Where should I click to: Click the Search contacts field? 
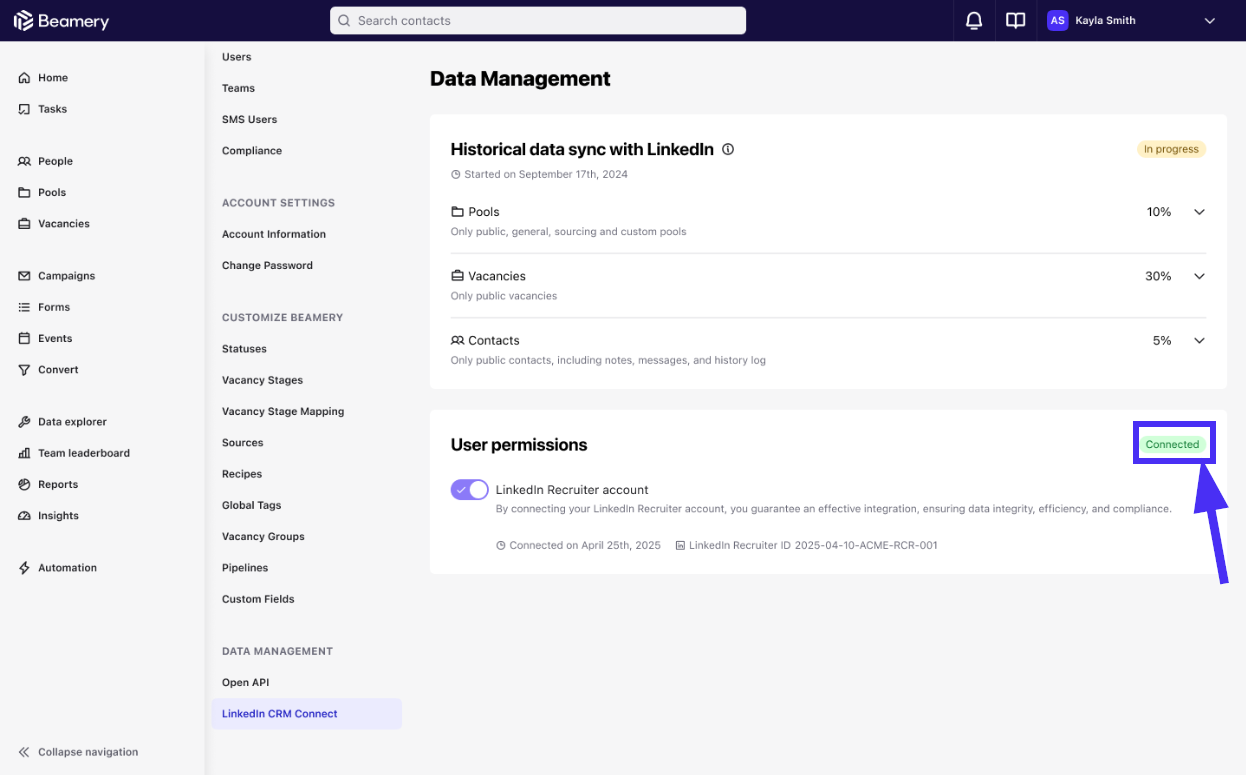pos(538,21)
